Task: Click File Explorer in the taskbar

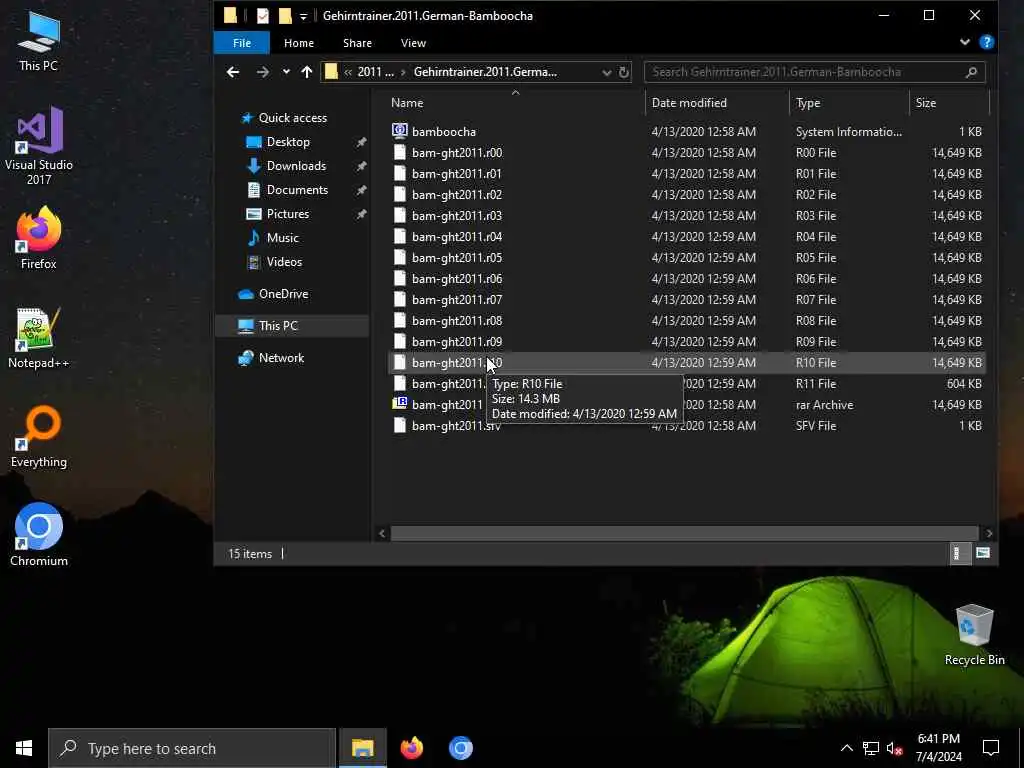Action: 362,748
